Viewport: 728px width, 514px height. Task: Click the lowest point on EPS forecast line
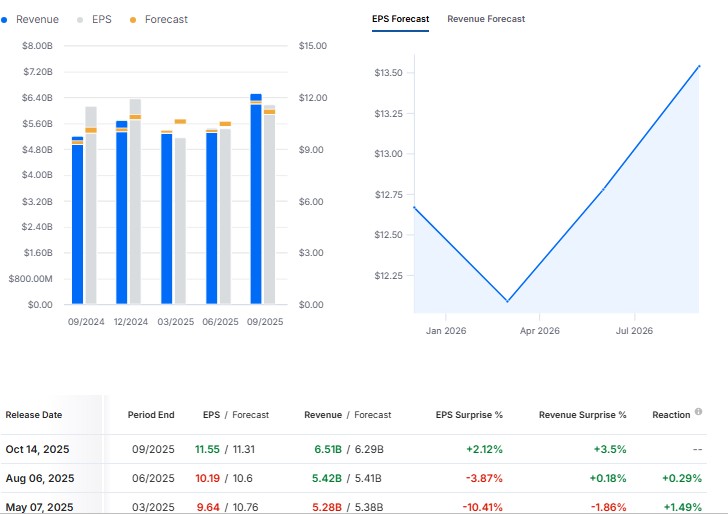[508, 301]
